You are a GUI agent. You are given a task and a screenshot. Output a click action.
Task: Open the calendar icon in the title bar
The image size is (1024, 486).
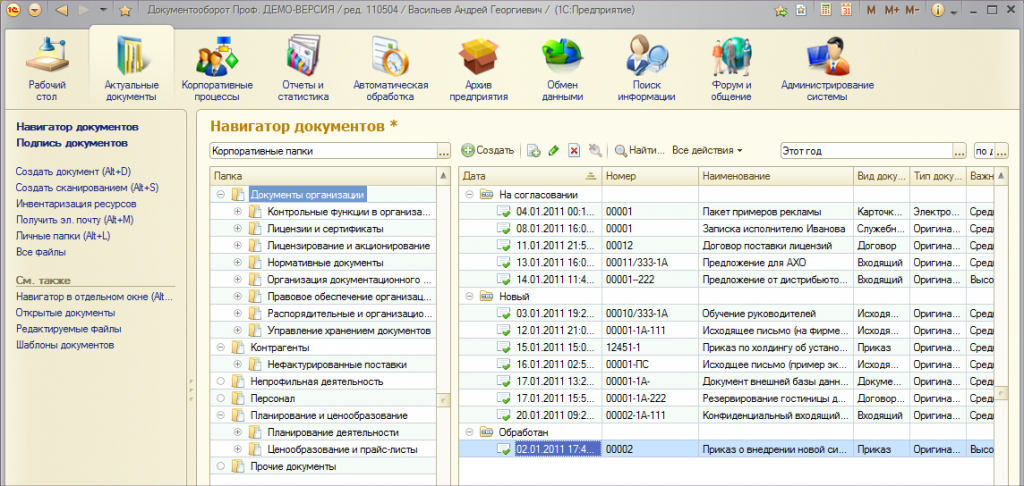pyautogui.click(x=846, y=10)
